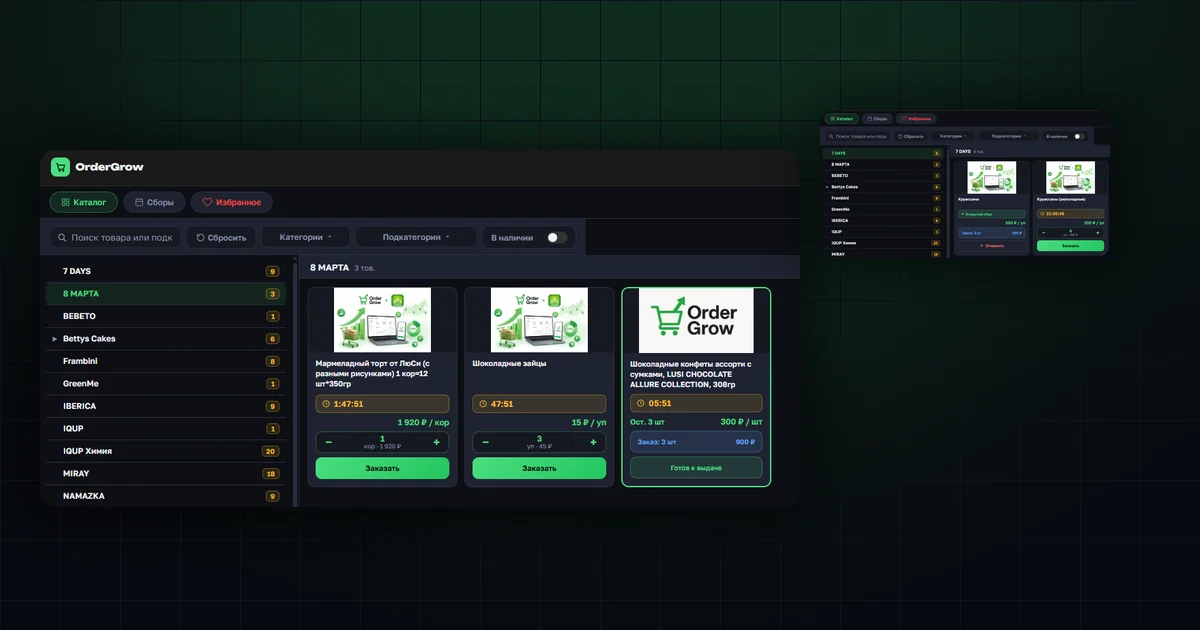The image size is (1200, 630).
Task: Select the BEBETO category in main window
Action: [165, 316]
